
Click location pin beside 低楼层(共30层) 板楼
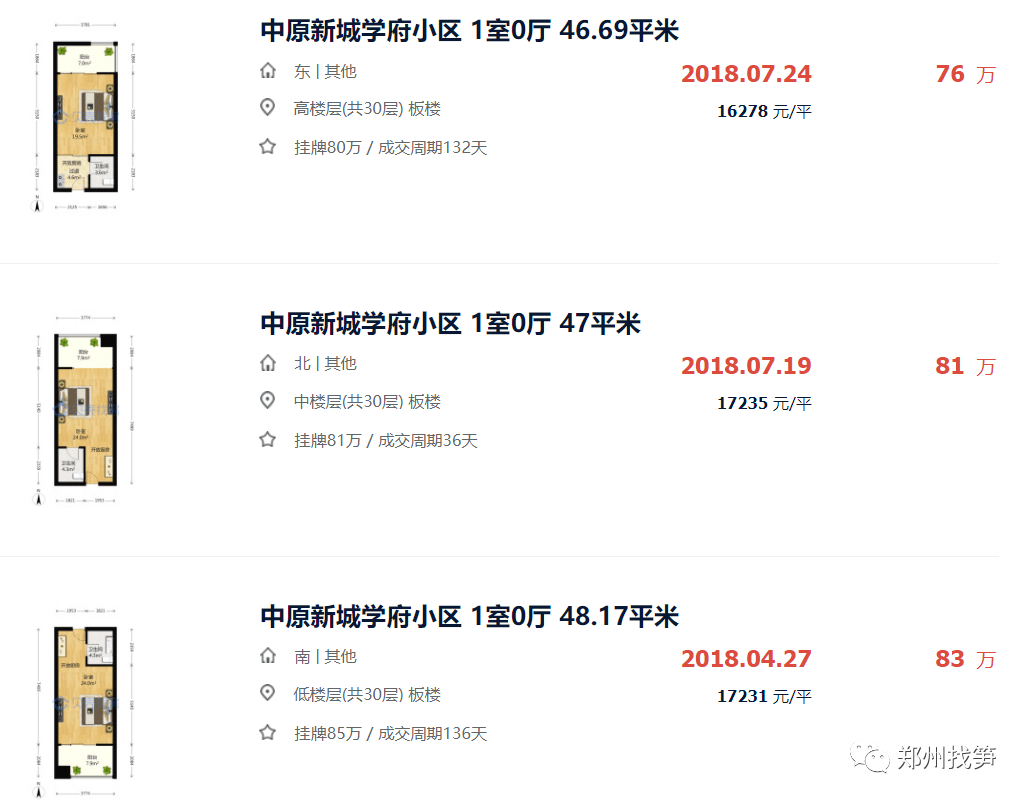(x=267, y=694)
